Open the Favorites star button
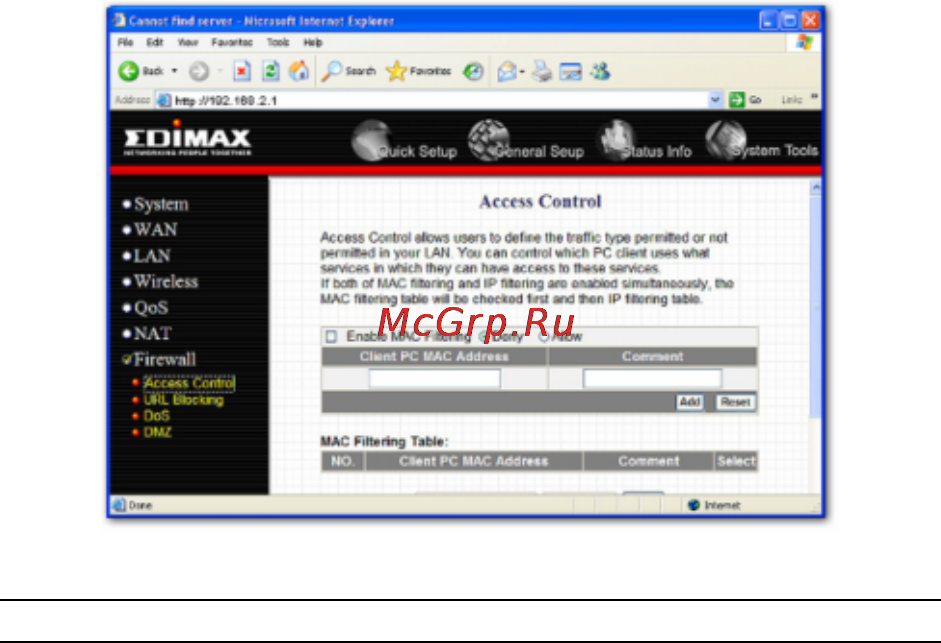 418,71
